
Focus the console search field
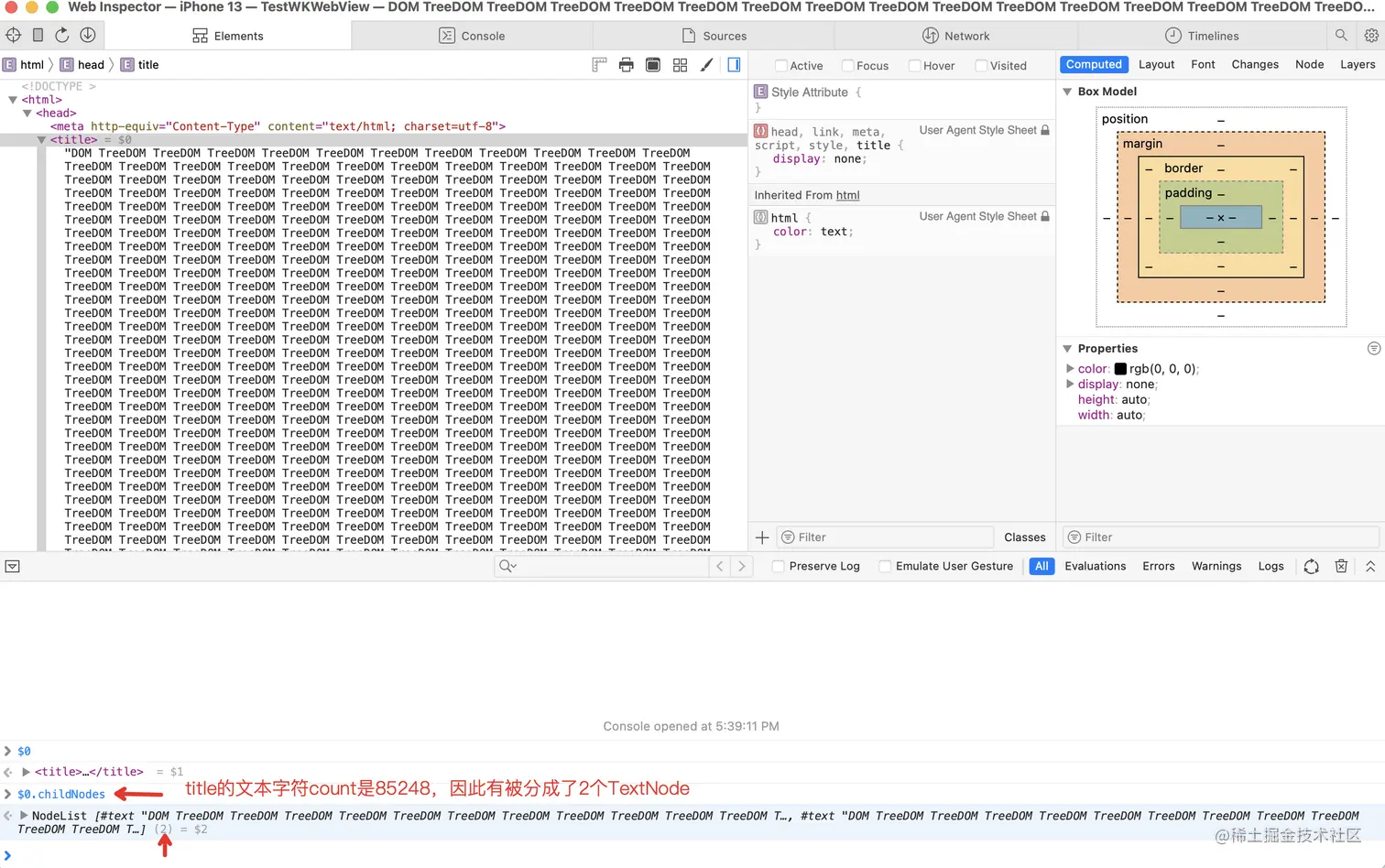602,567
